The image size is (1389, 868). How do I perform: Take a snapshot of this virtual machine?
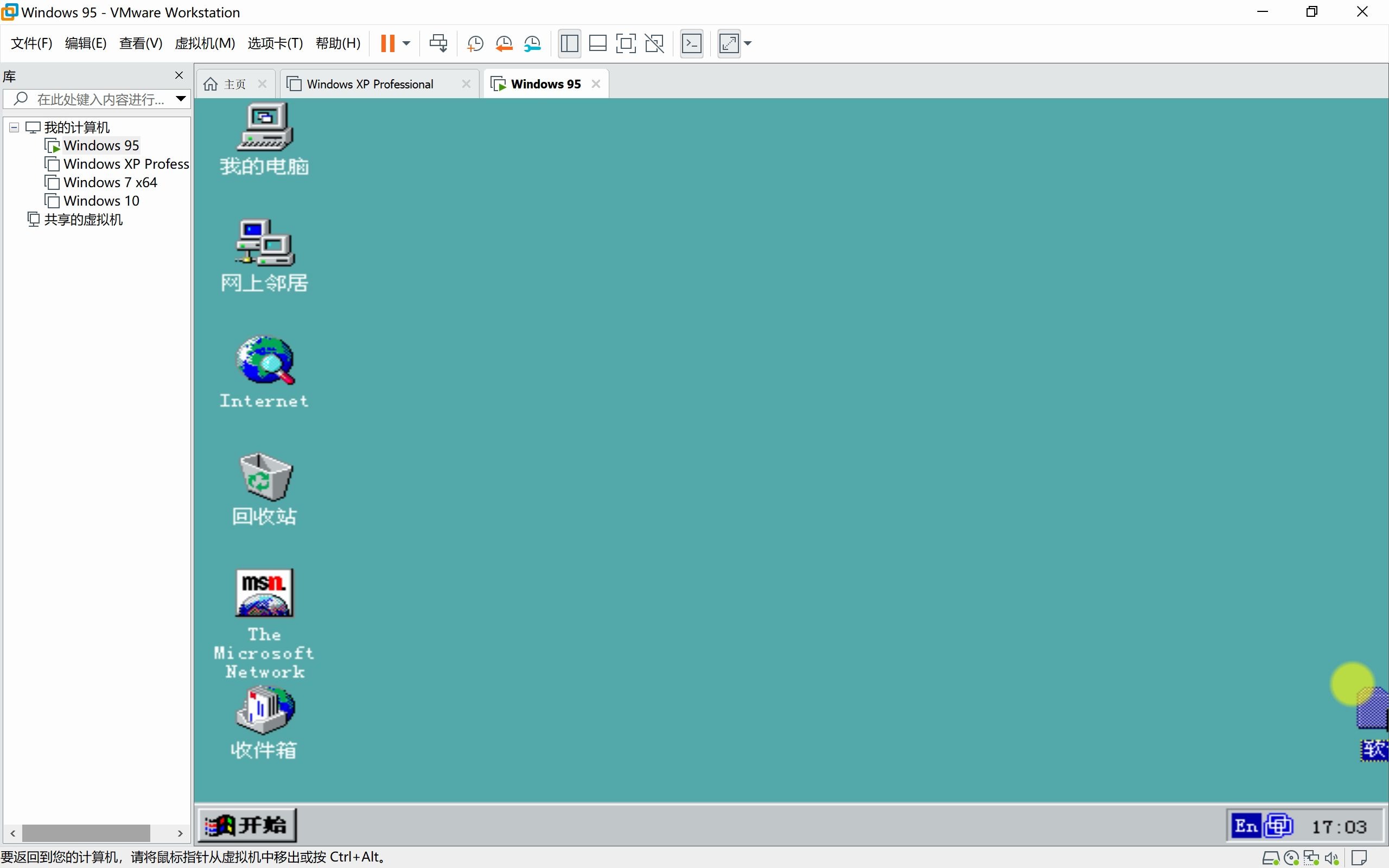pyautogui.click(x=475, y=43)
